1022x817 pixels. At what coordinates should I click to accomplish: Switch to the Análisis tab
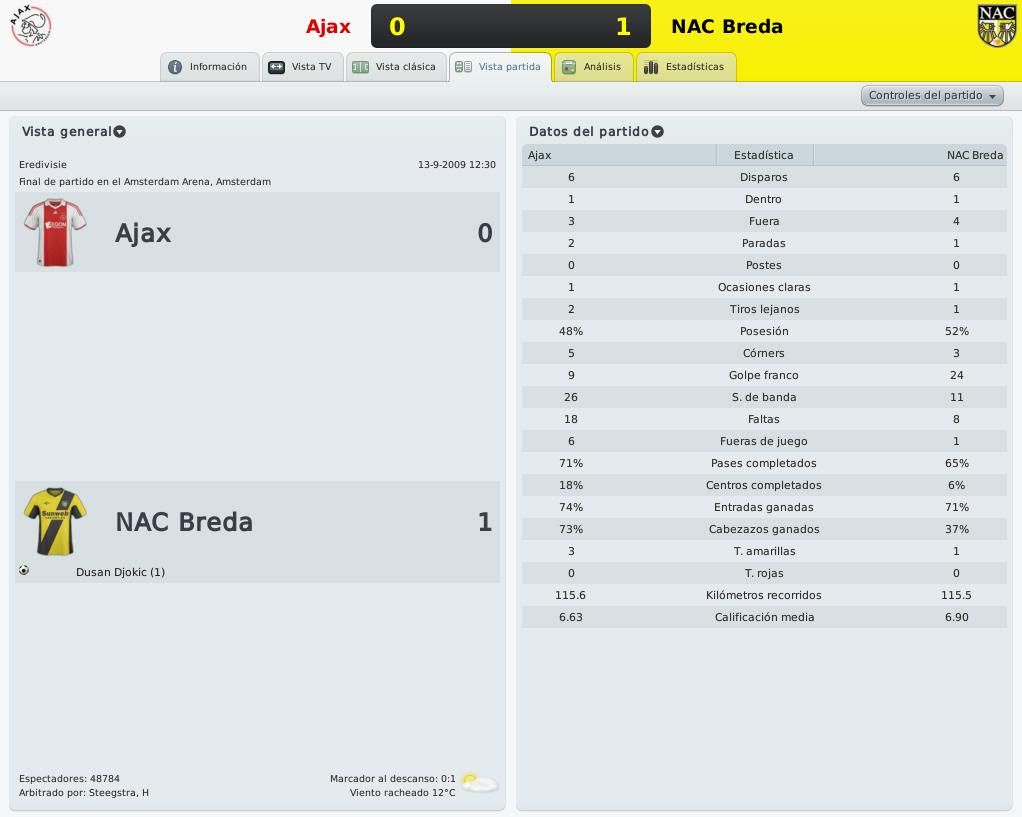[x=592, y=67]
